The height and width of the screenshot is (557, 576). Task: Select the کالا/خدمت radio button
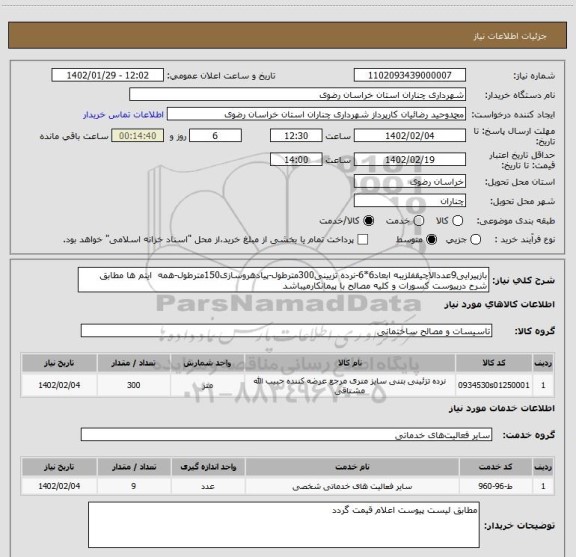[368, 221]
